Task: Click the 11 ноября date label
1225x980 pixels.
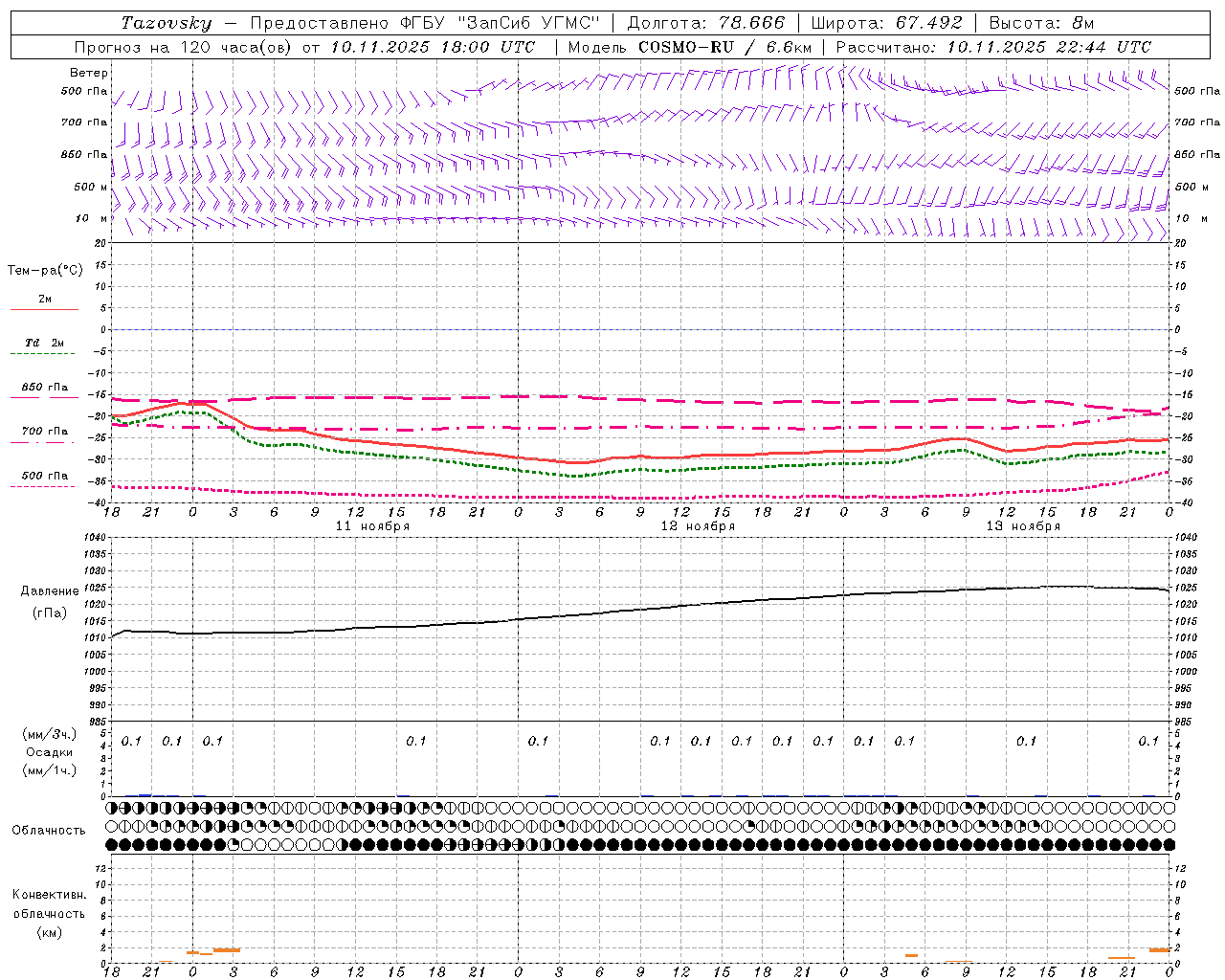Action: click(372, 525)
